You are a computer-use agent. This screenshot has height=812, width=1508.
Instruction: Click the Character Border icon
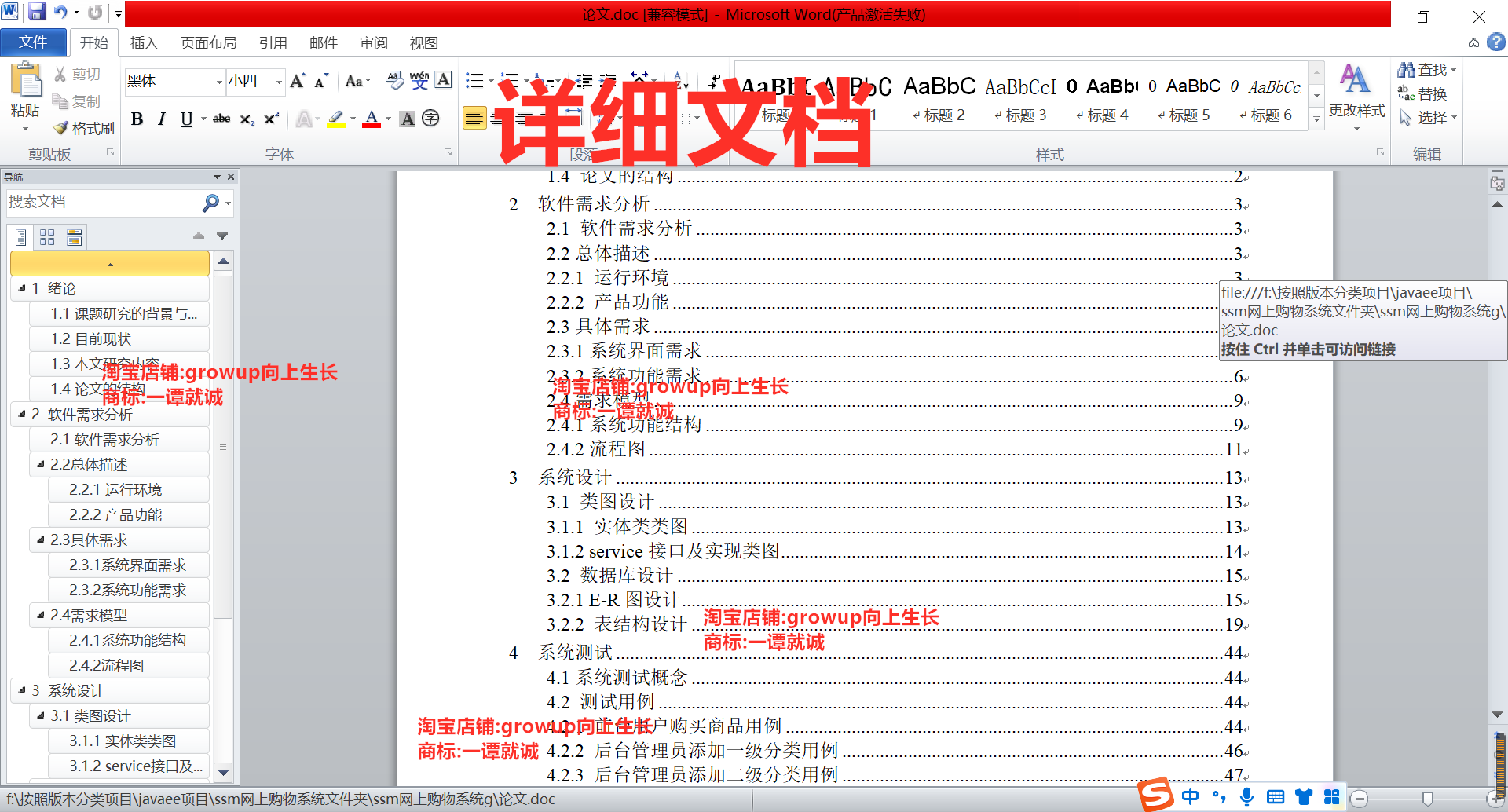(x=444, y=80)
